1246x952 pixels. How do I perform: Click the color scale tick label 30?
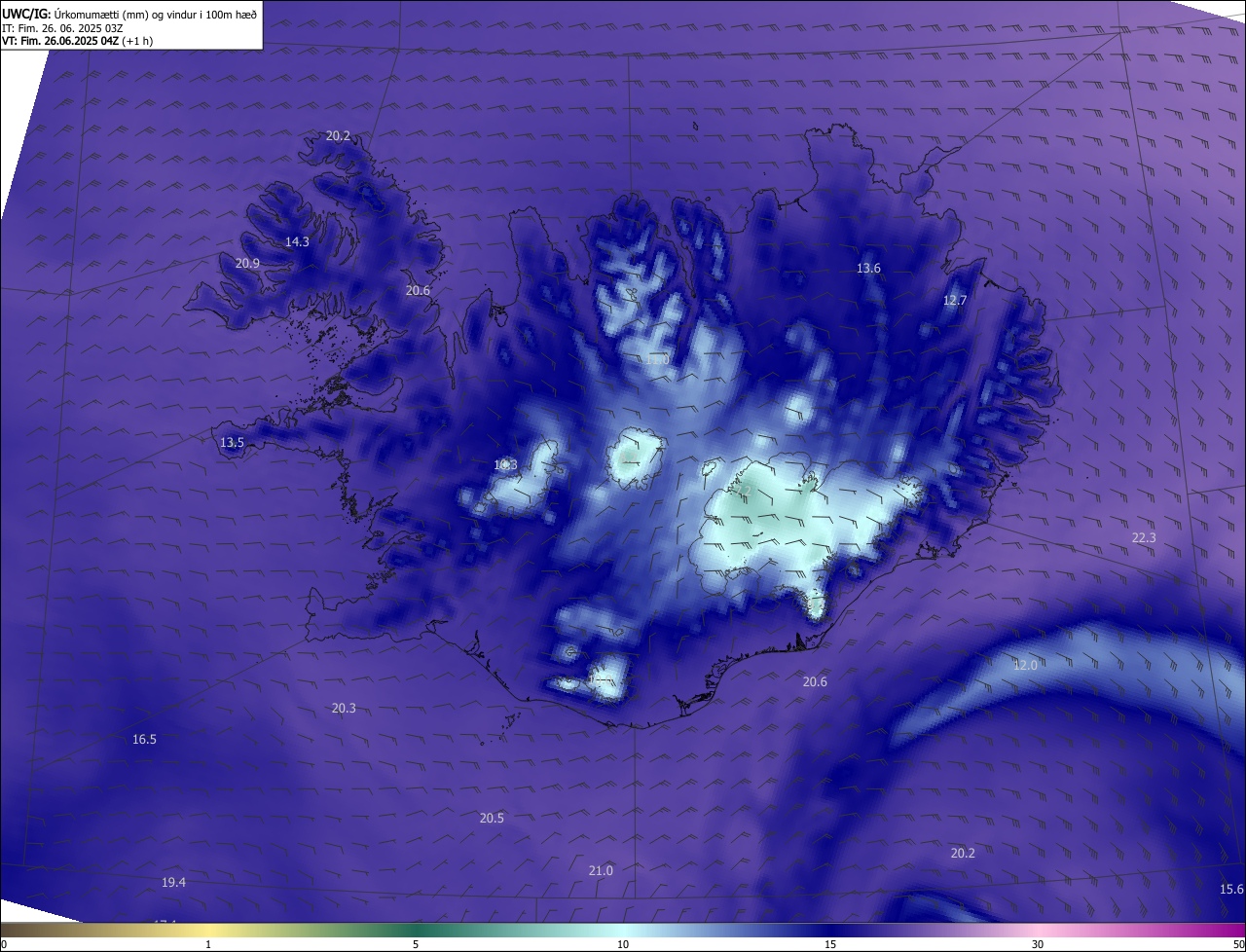click(1038, 944)
